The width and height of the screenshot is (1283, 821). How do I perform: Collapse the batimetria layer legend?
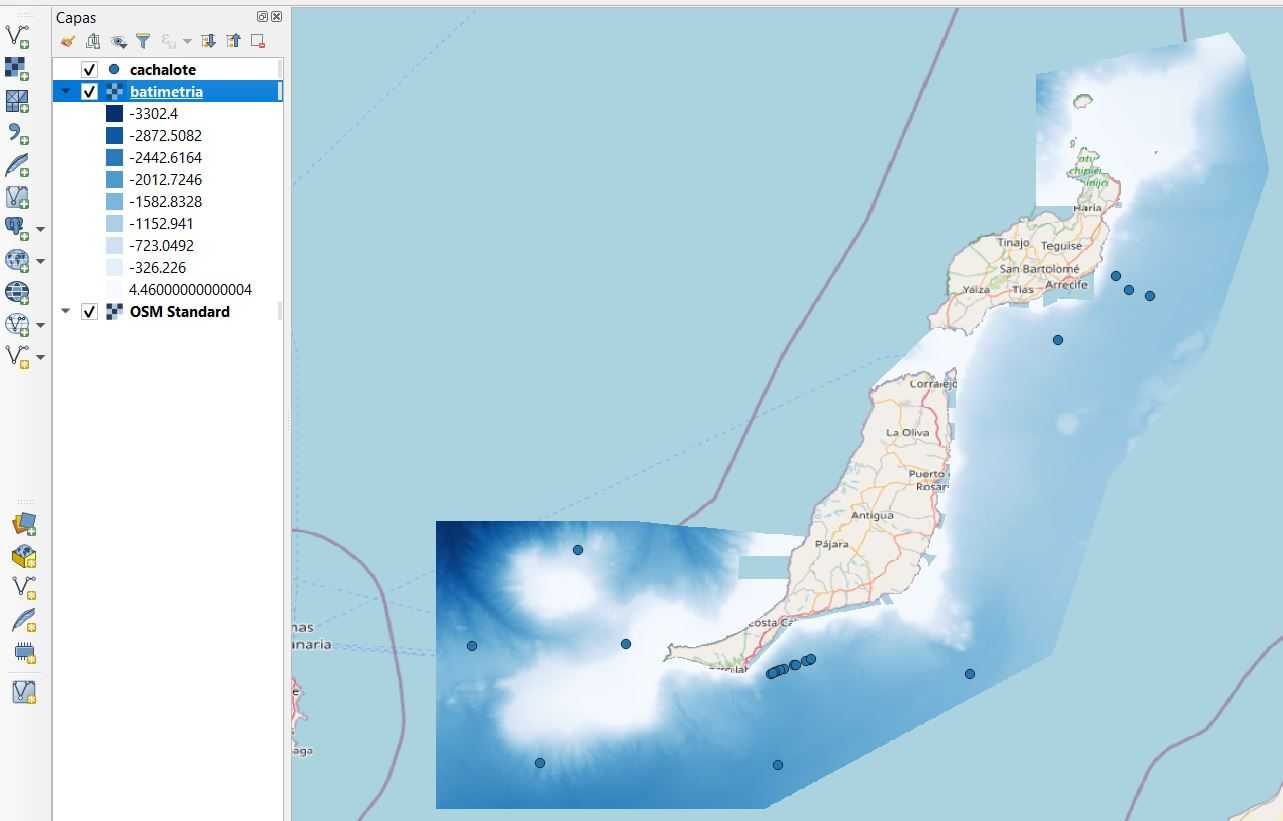pos(66,92)
